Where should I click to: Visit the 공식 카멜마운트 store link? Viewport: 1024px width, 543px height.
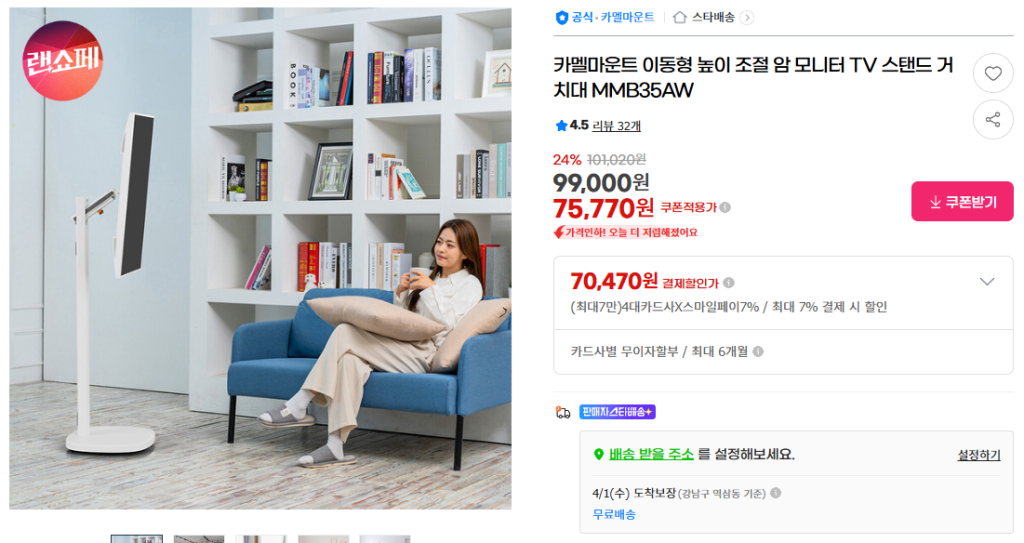(613, 18)
